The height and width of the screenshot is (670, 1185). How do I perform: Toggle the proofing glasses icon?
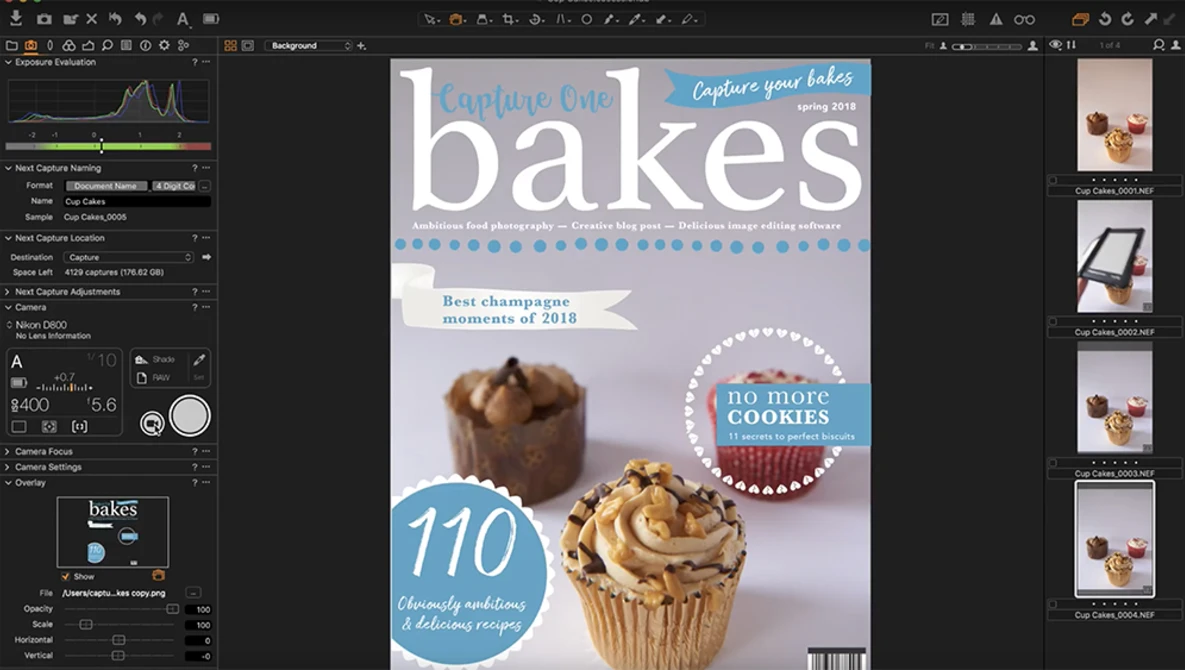click(1025, 20)
